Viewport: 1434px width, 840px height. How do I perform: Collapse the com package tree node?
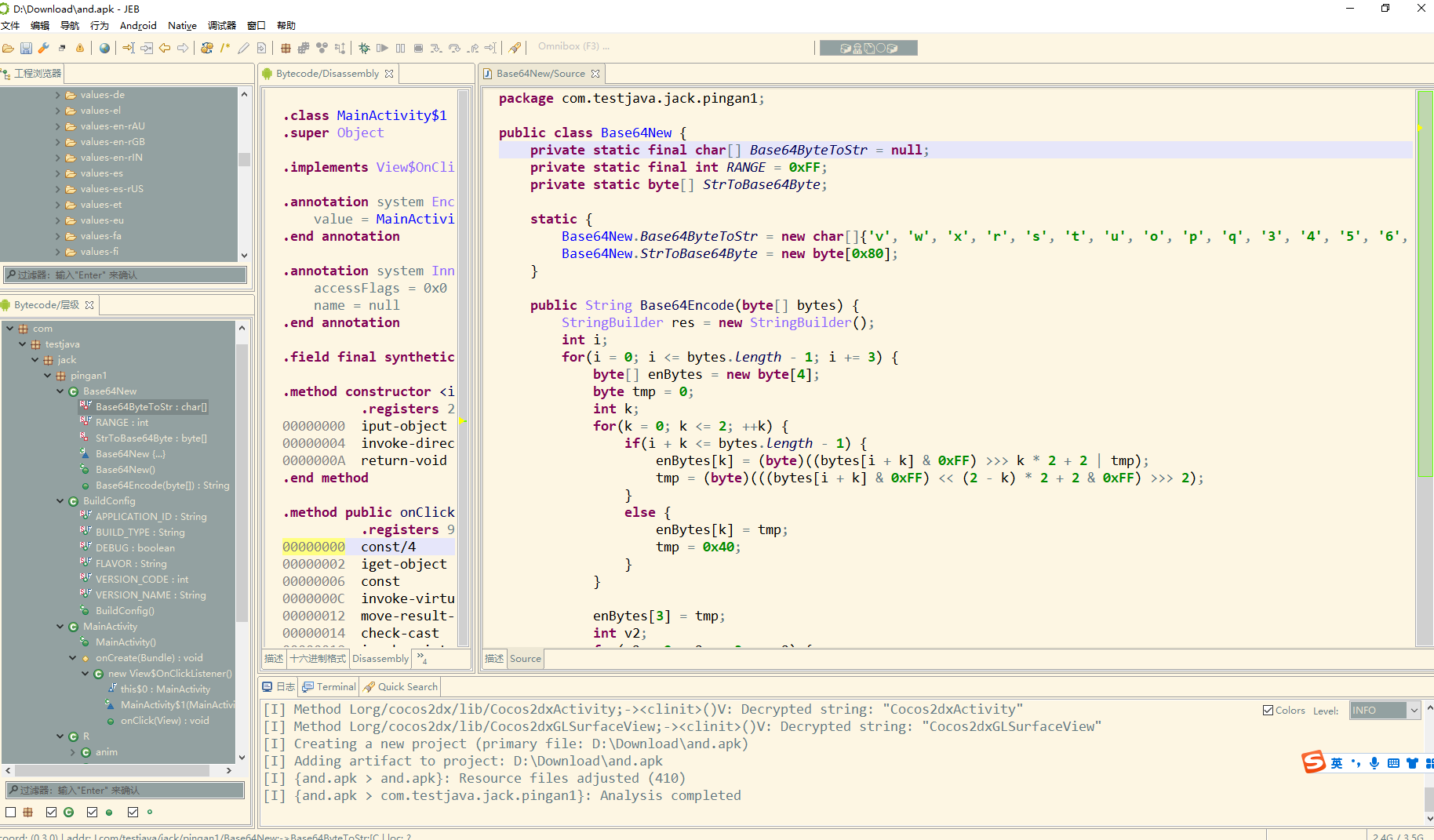10,329
